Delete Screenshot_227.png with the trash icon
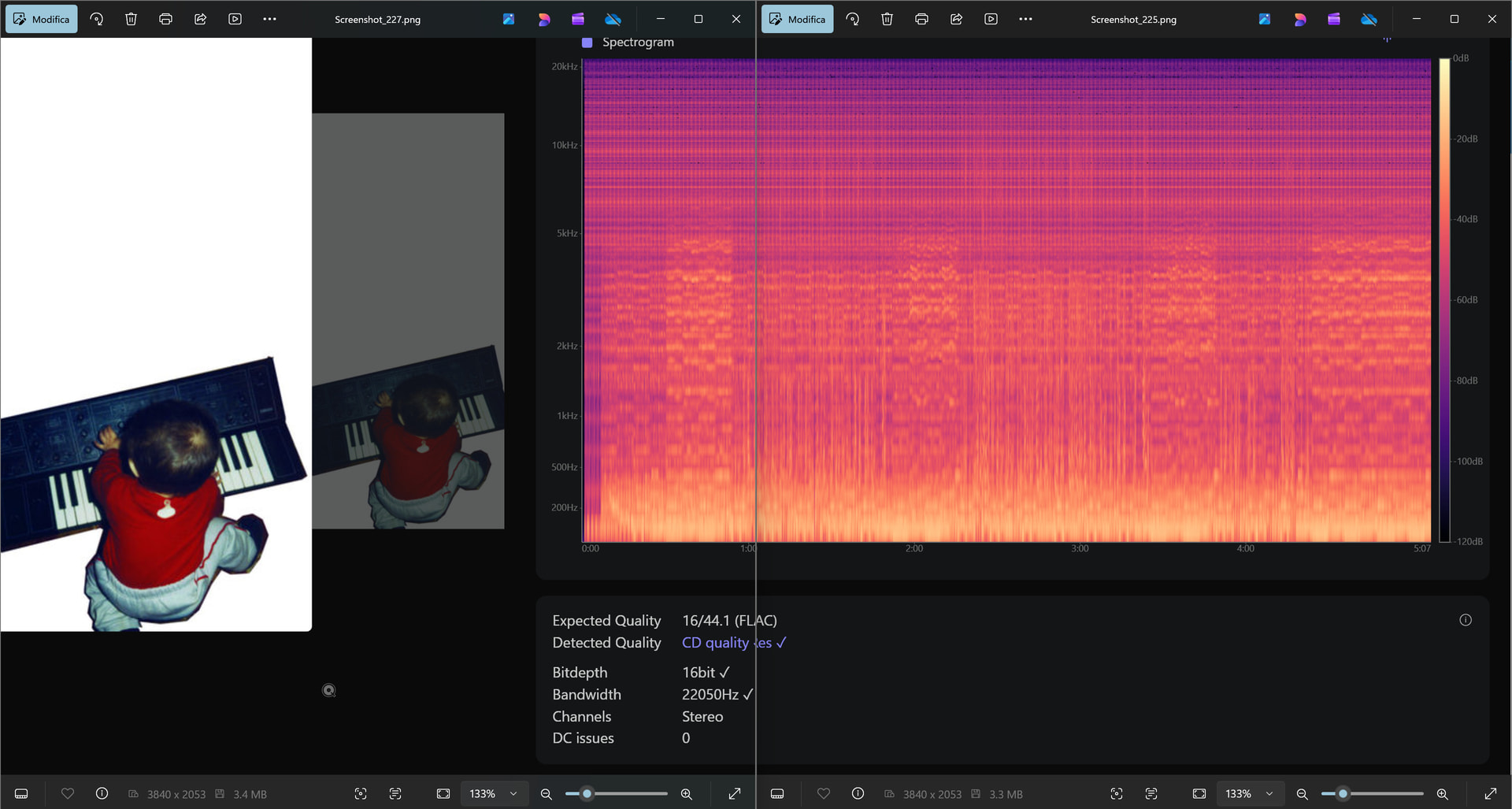 (x=132, y=19)
